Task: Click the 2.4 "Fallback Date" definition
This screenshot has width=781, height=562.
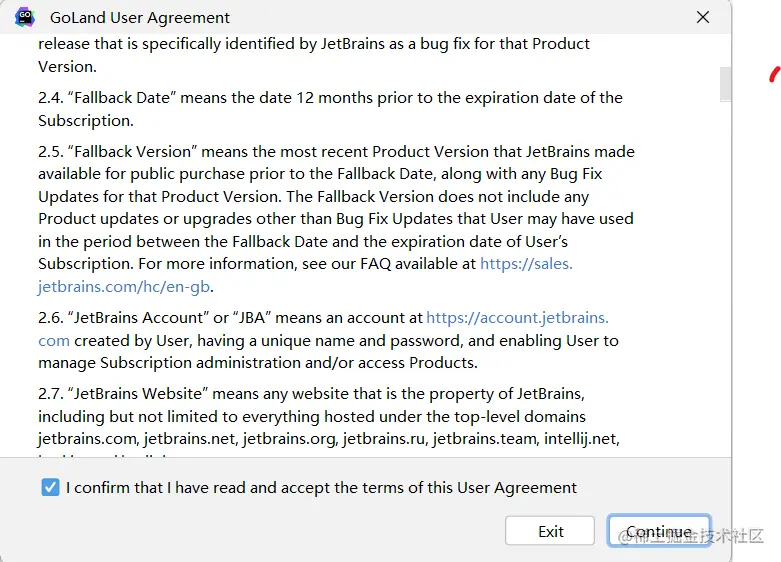Action: [x=330, y=98]
